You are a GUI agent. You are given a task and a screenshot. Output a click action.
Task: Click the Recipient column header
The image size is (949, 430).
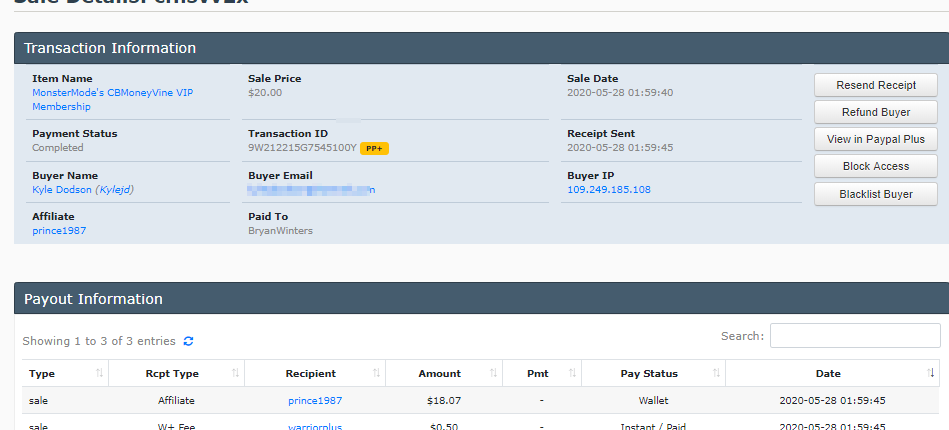pos(315,374)
